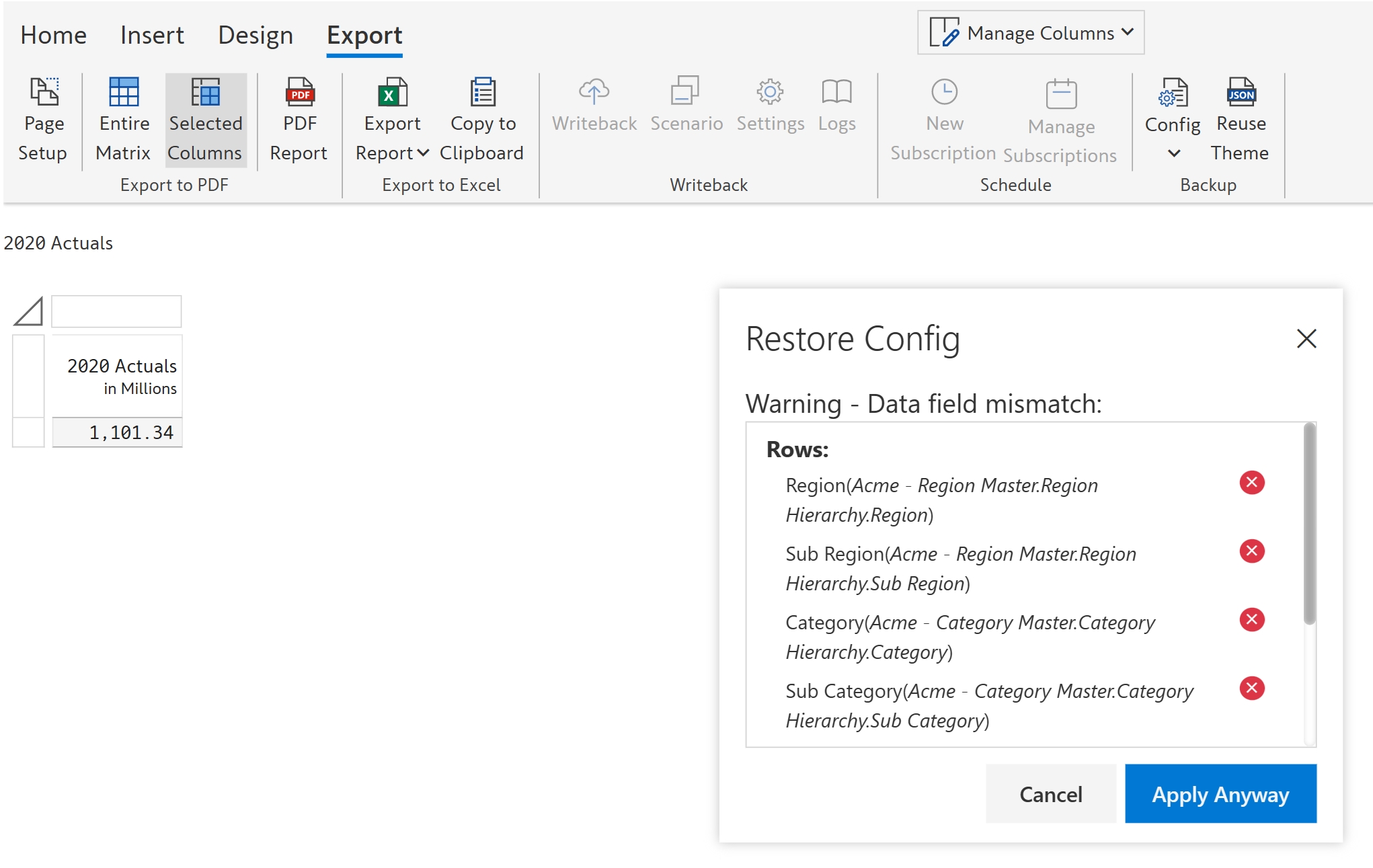
Task: Open Writeback Settings gear icon
Action: 770,91
